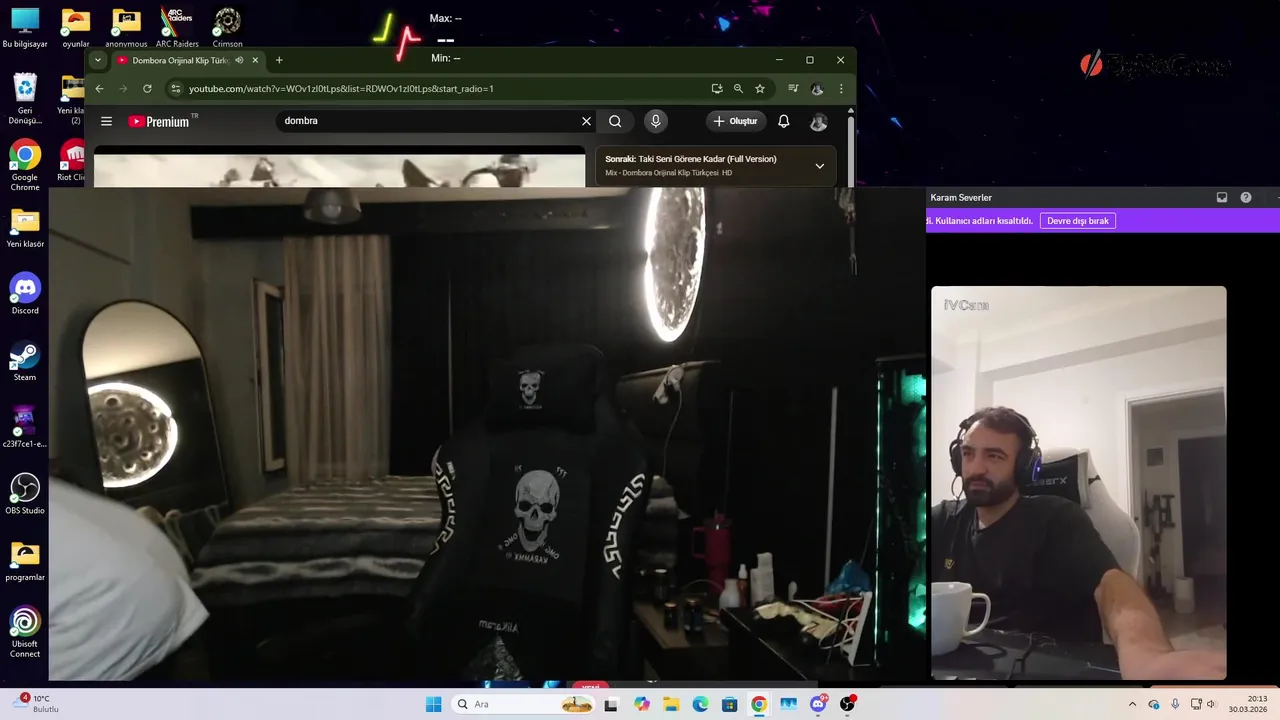Open programlar desktop folder
The height and width of the screenshot is (720, 1280).
(25, 561)
